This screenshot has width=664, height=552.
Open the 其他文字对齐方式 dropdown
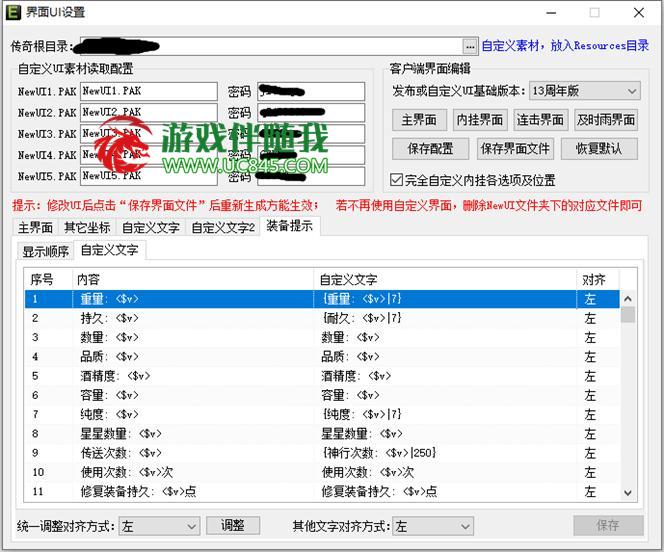tap(433, 526)
